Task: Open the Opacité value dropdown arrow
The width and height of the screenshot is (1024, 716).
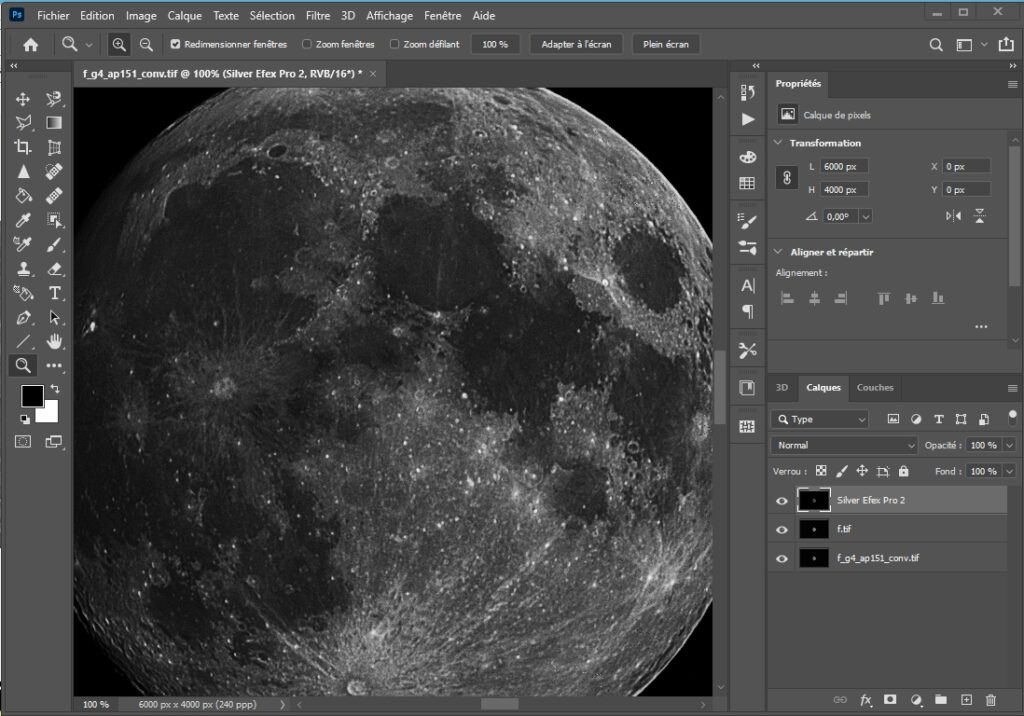Action: pos(1009,445)
